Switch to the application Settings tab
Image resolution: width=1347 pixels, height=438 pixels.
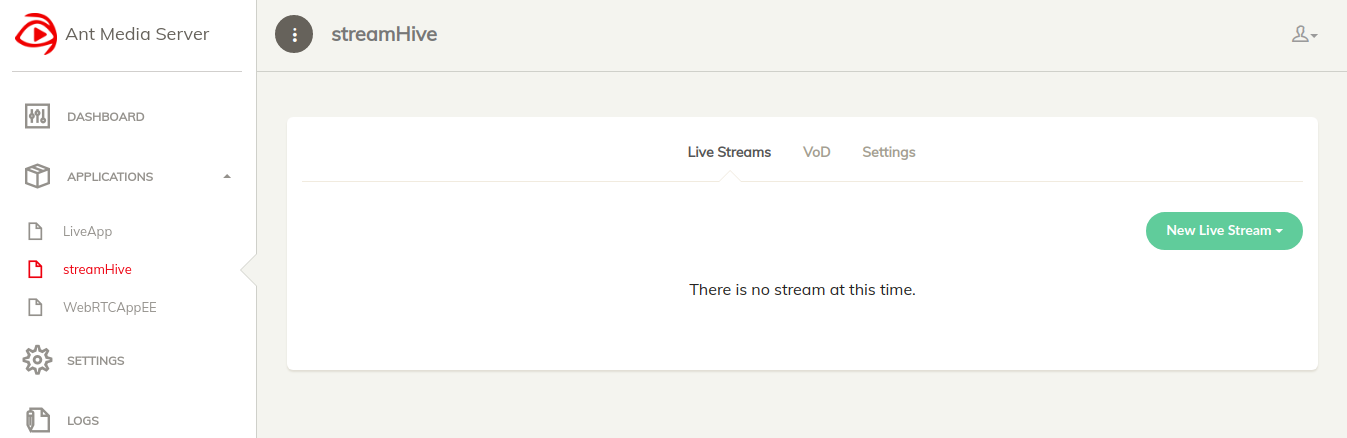pyautogui.click(x=889, y=152)
